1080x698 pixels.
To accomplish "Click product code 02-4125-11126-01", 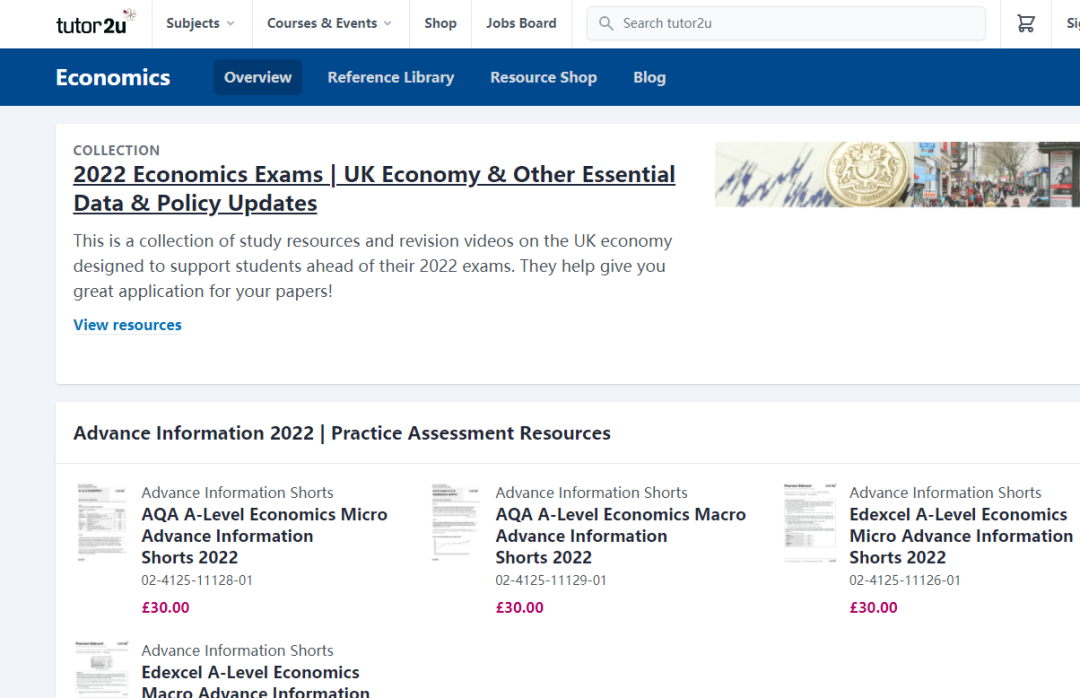I will (x=905, y=580).
